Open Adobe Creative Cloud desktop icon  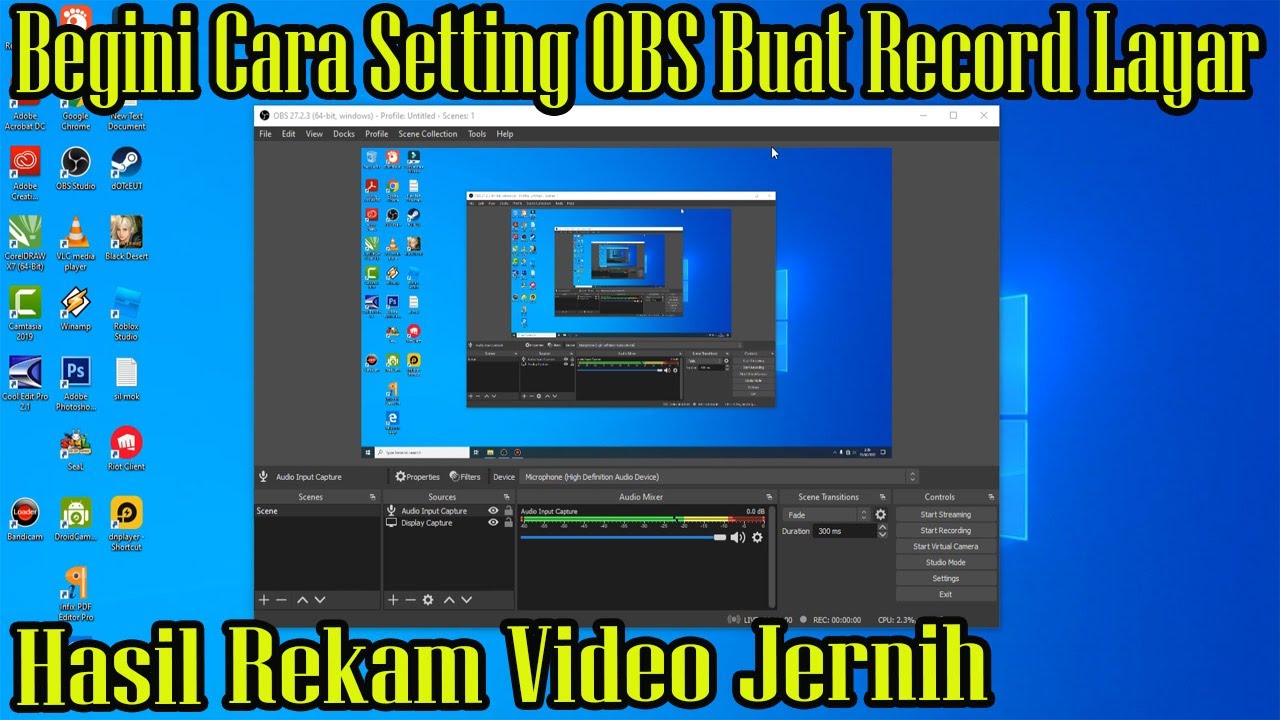(25, 173)
